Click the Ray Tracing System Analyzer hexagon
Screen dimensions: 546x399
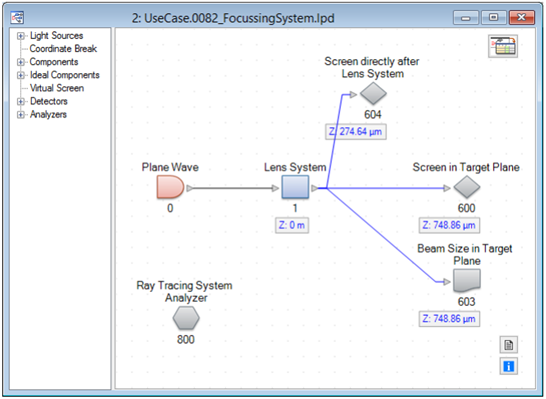(186, 318)
